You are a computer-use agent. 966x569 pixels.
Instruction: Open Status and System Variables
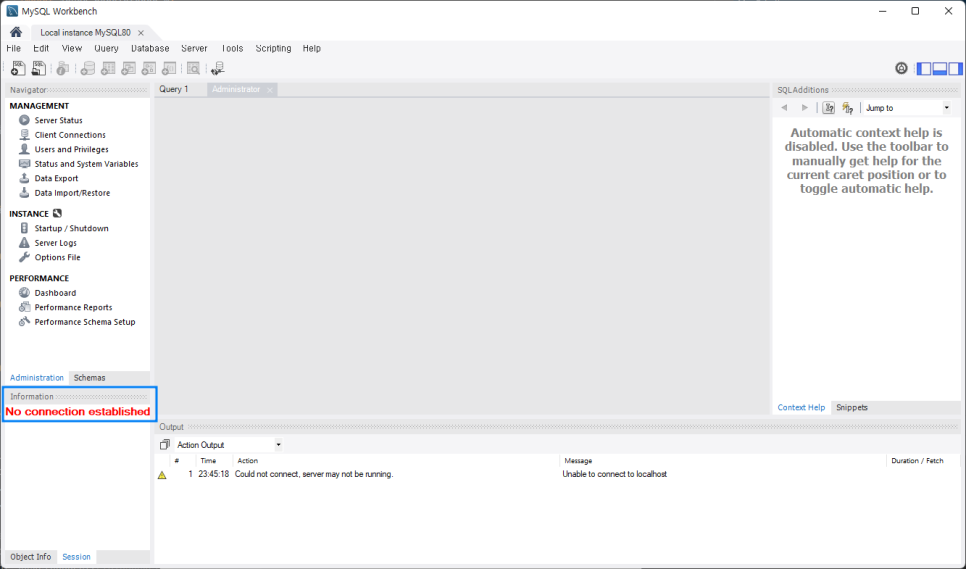[86, 164]
